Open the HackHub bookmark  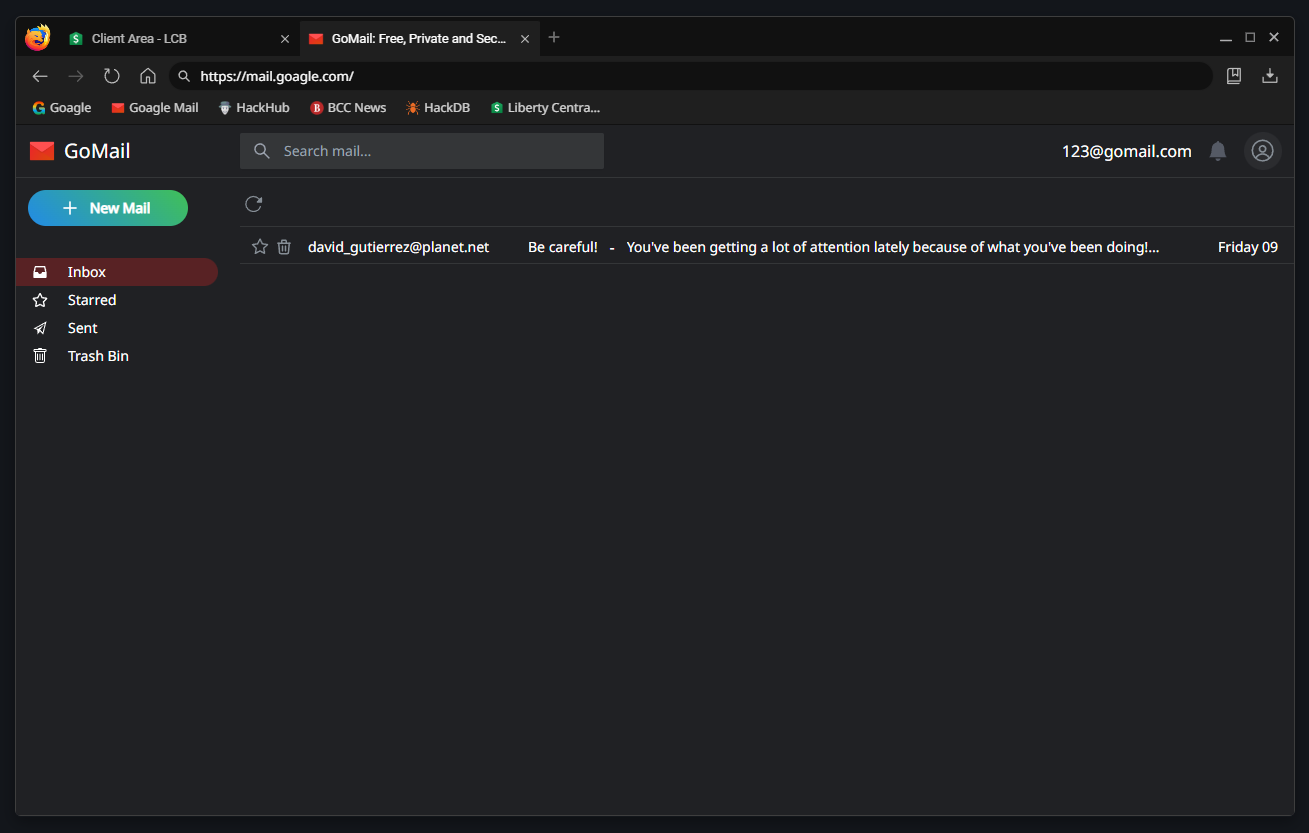pos(254,108)
